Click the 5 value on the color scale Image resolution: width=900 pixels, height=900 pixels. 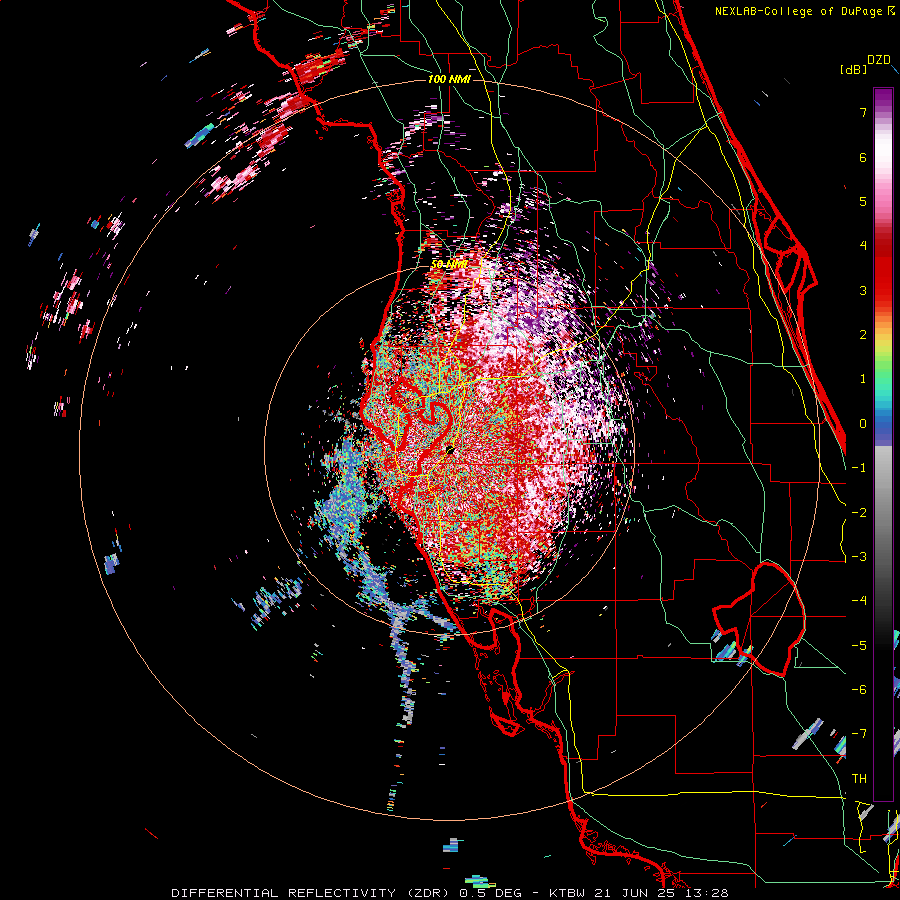click(x=863, y=201)
